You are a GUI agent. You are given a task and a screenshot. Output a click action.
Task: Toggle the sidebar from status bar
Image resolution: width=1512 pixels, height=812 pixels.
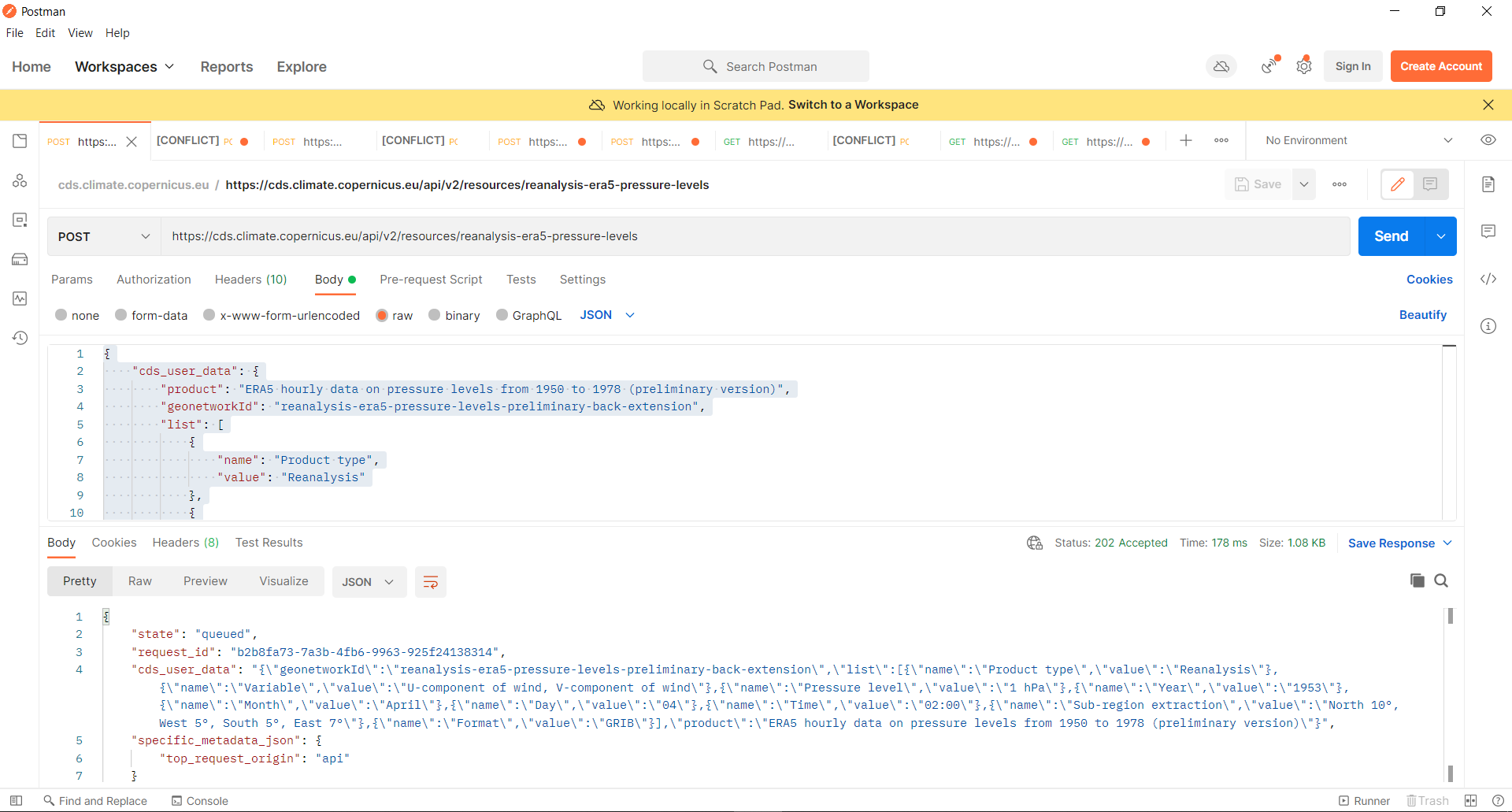point(16,801)
